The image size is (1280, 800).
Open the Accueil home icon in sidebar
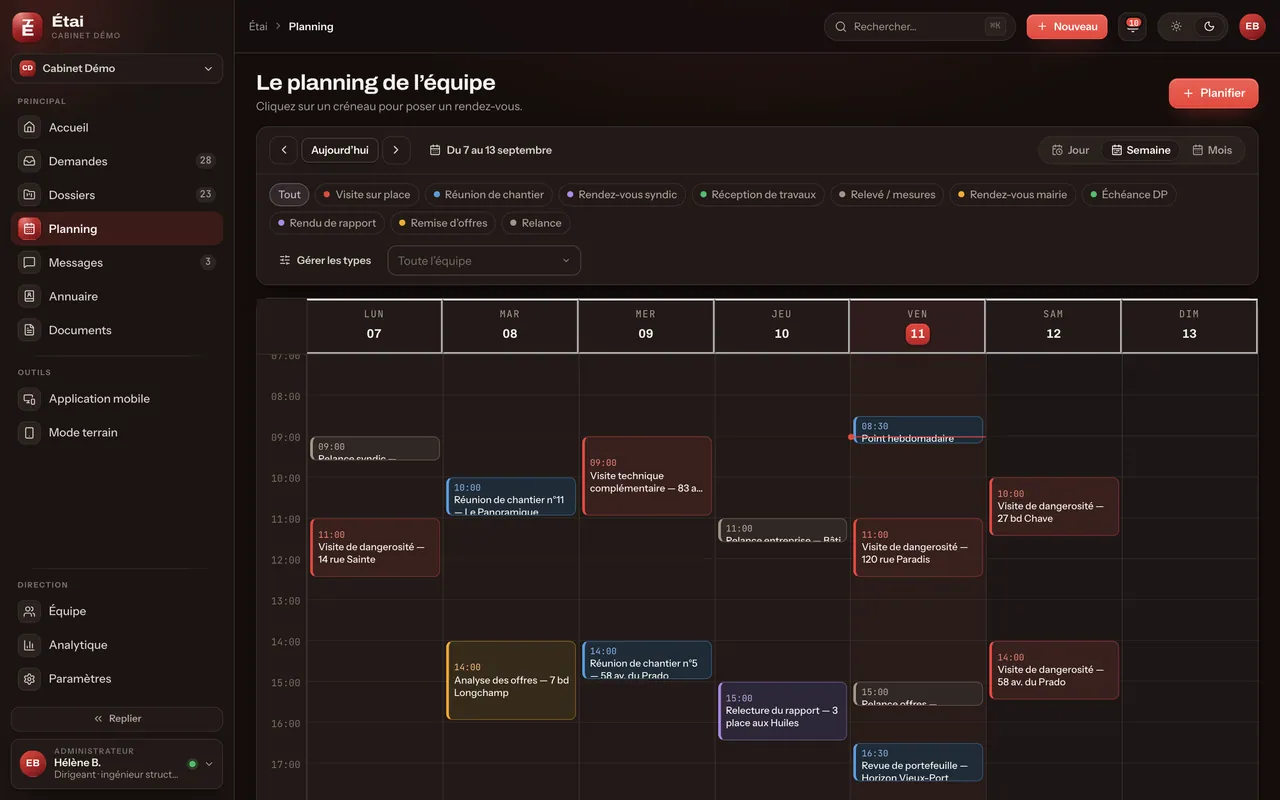(29, 127)
